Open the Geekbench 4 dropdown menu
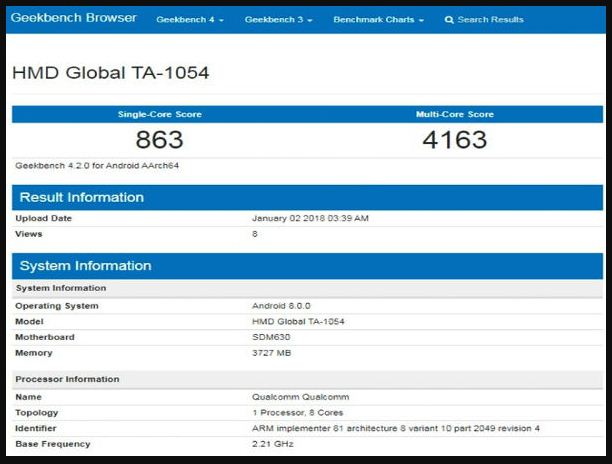The width and height of the screenshot is (612, 464). 190,20
